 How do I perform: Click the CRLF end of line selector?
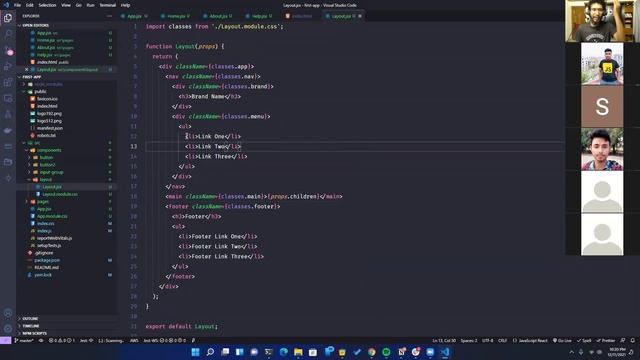[502, 340]
